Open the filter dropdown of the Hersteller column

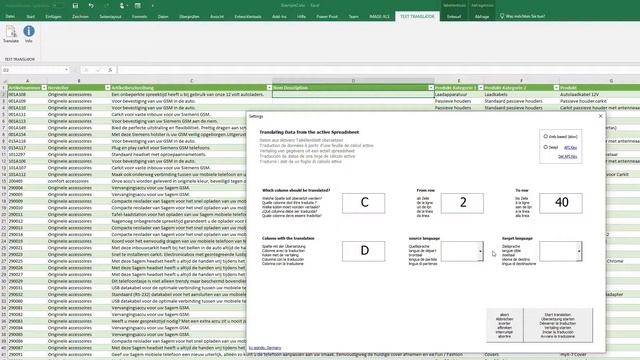pos(107,88)
